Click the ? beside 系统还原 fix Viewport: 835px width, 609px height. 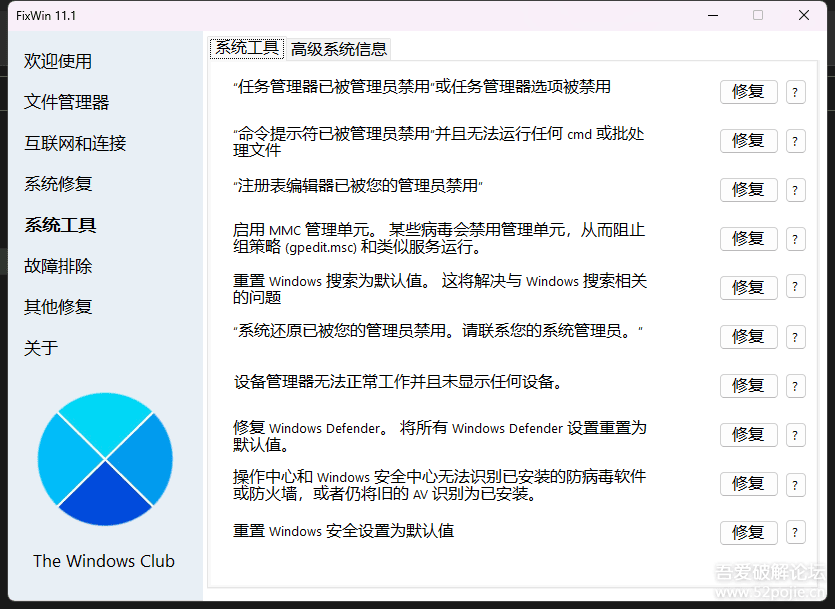pyautogui.click(x=795, y=336)
